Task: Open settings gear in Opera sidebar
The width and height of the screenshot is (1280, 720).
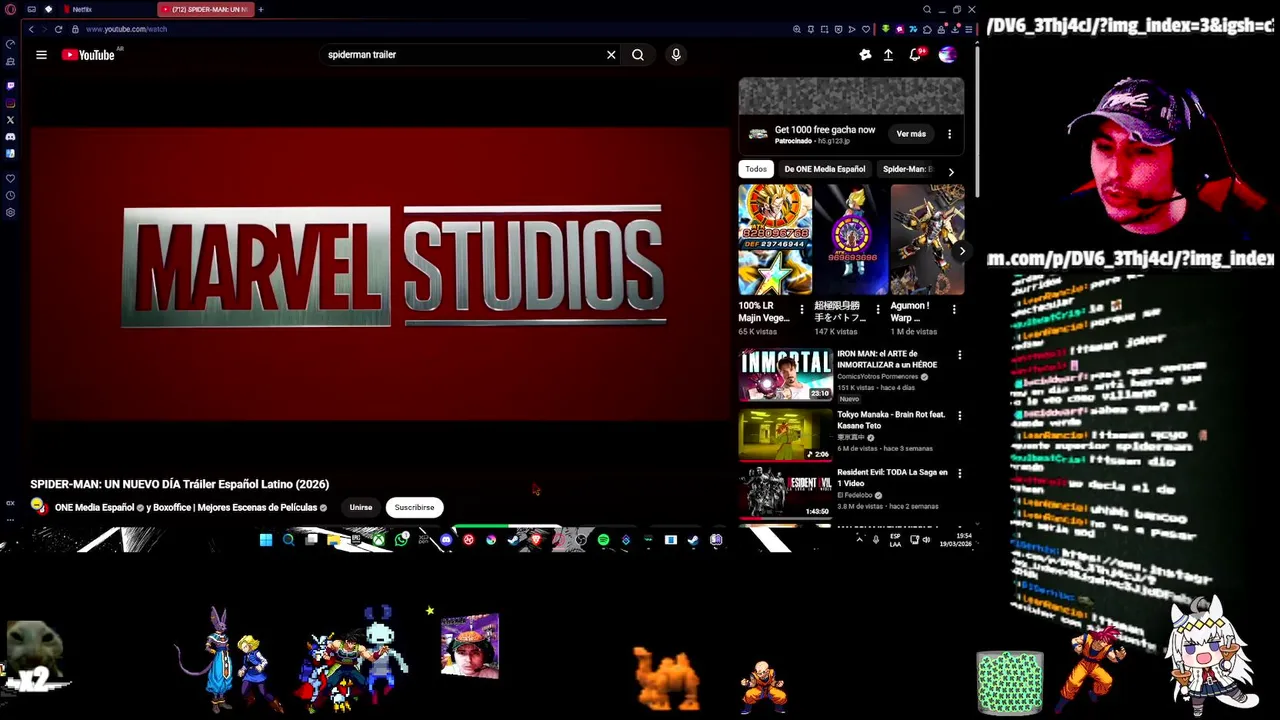Action: [10, 213]
